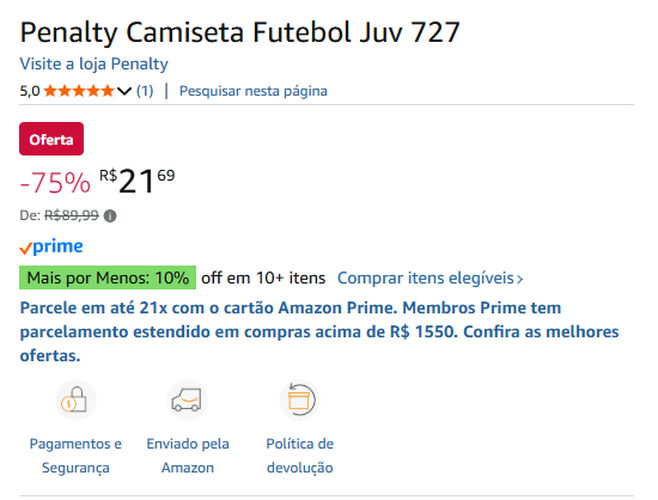Click the Pagamentos e Segurança label
Screen dimensions: 658x500
[75, 455]
